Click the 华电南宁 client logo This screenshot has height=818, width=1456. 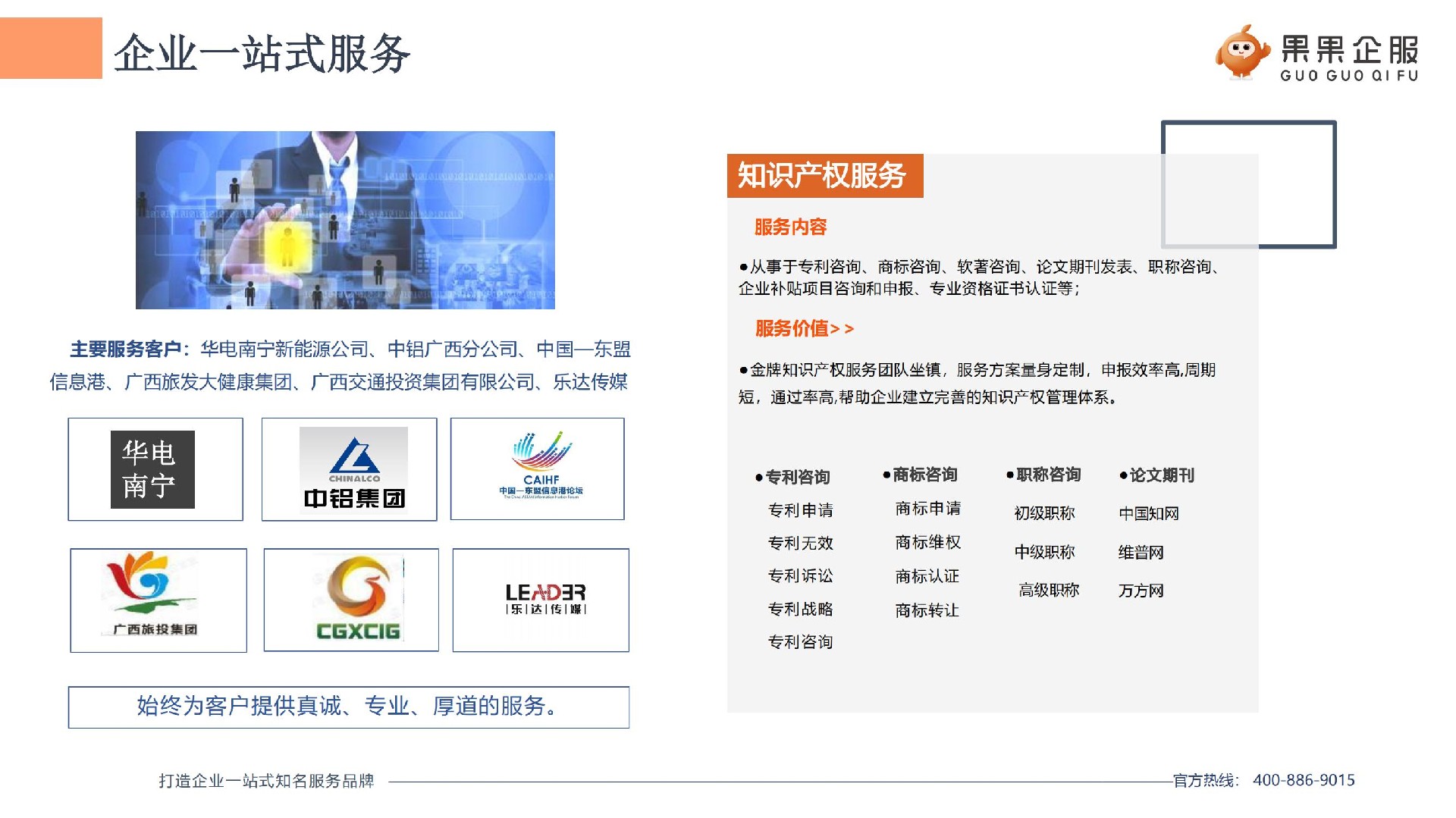point(153,469)
